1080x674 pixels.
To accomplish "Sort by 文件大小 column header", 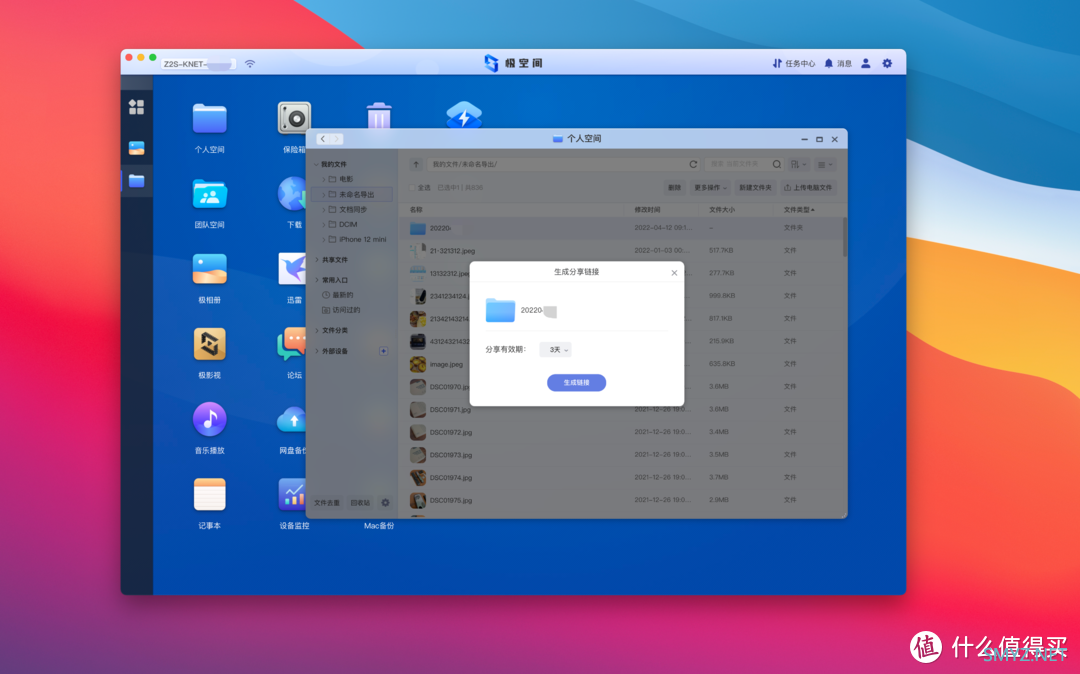I will (722, 209).
